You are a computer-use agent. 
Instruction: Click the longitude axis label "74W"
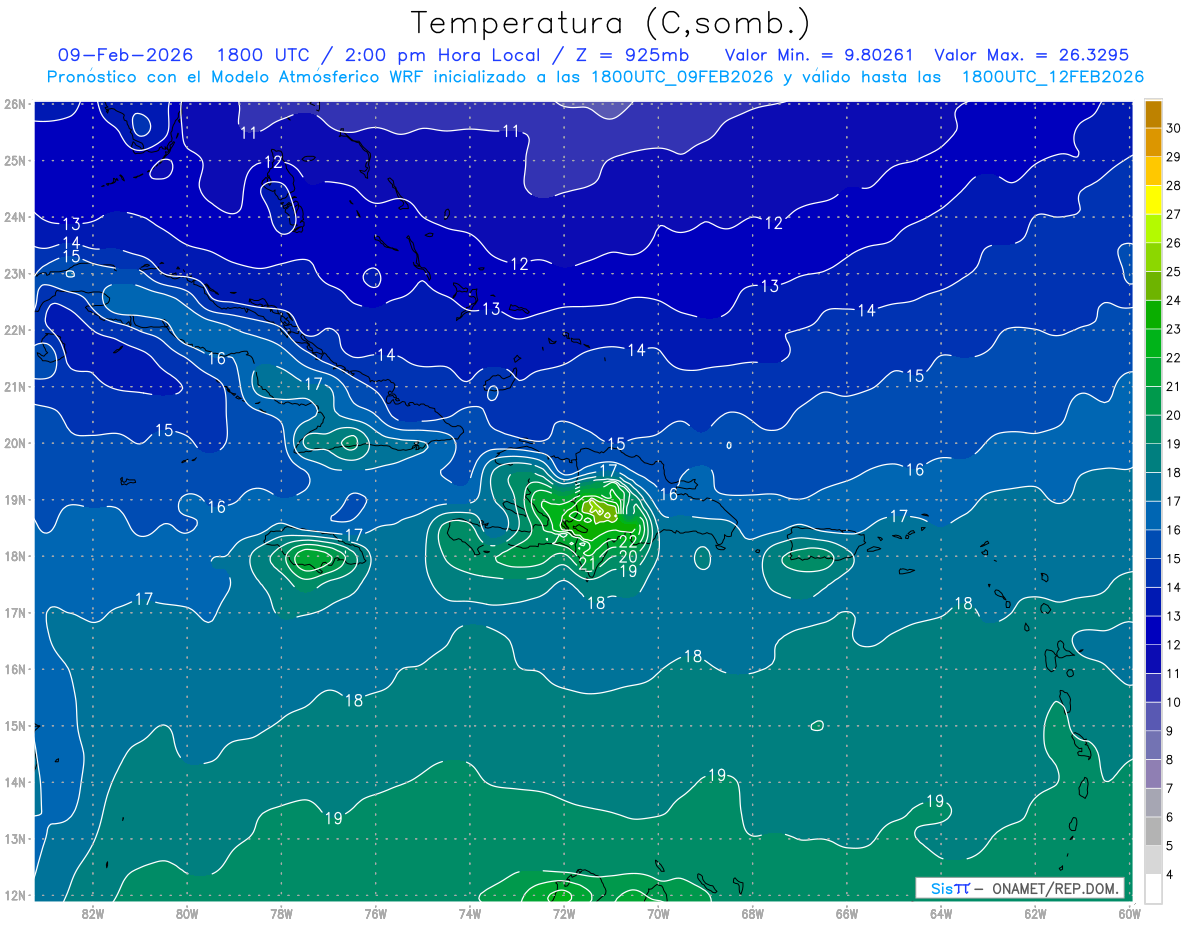pos(470,914)
